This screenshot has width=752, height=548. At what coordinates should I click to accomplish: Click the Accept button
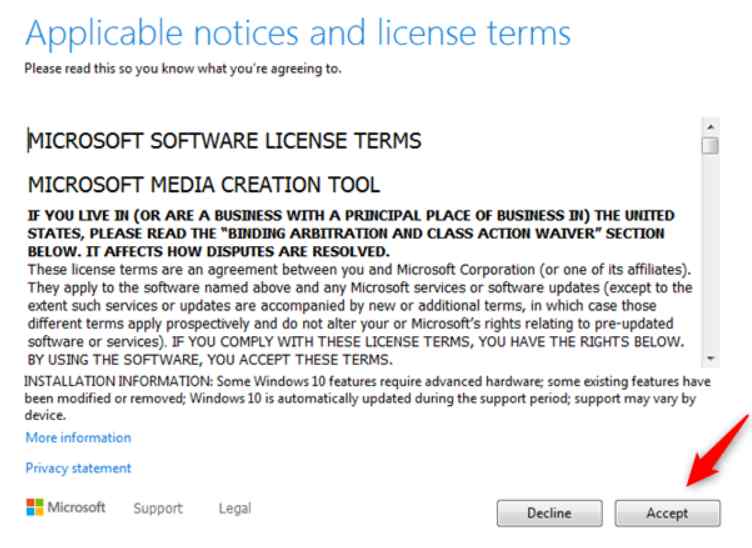[667, 513]
